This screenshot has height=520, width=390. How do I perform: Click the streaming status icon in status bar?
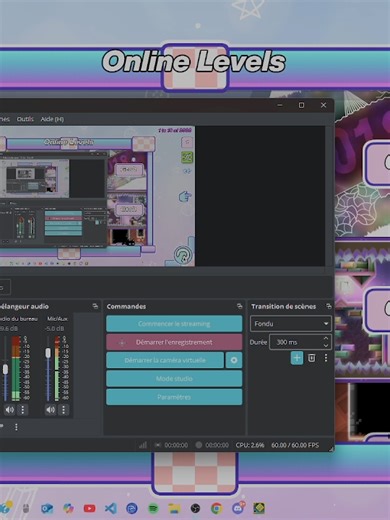tap(158, 445)
